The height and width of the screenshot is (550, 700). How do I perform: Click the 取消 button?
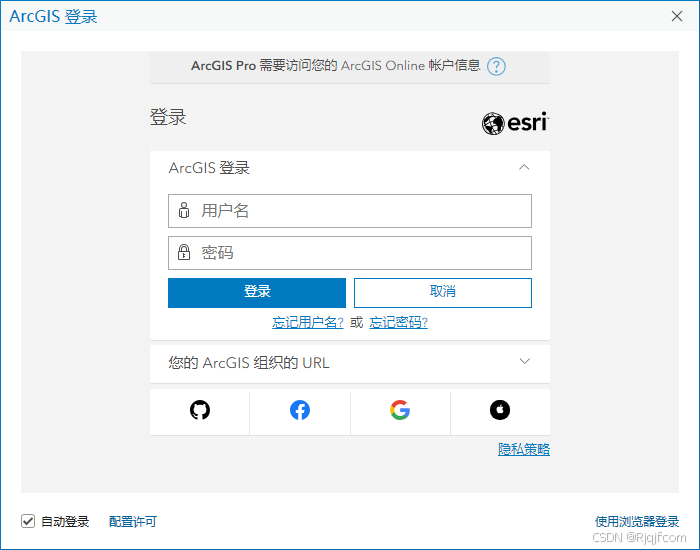[443, 293]
